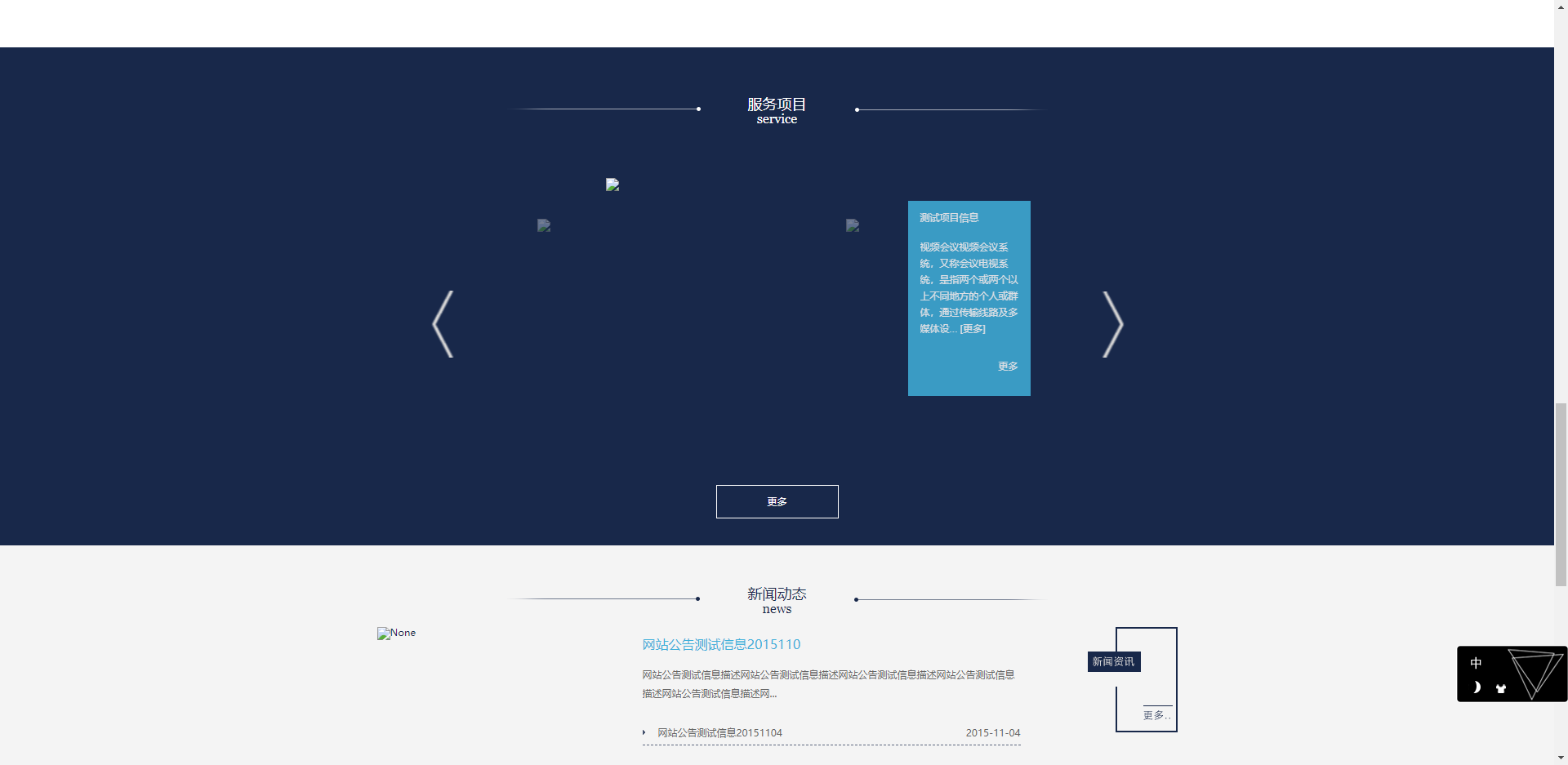Open 更多 link inside blue service card
The height and width of the screenshot is (765, 1568).
(1008, 367)
